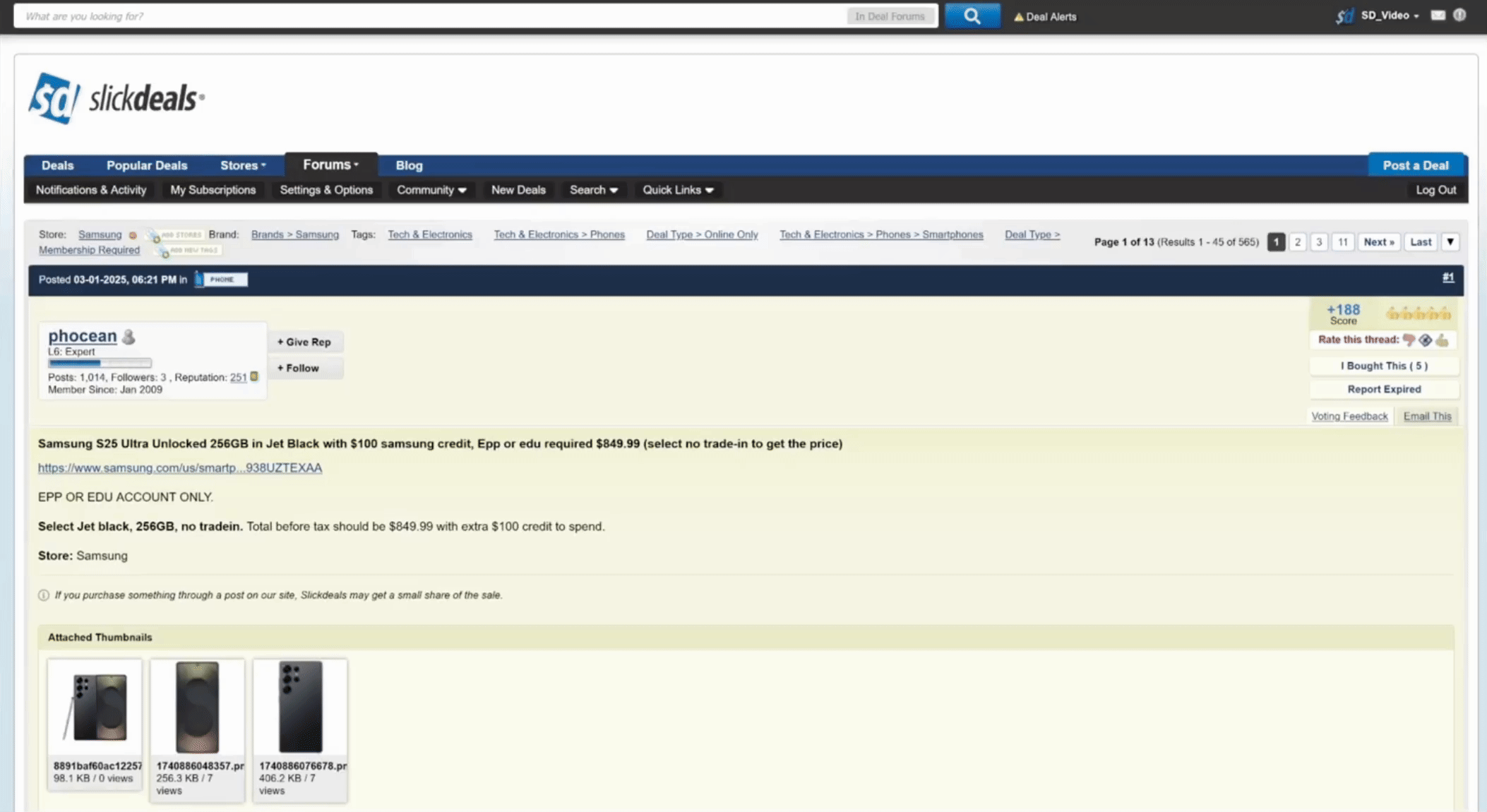Click the + Follow button
The height and width of the screenshot is (812, 1487).
[304, 368]
